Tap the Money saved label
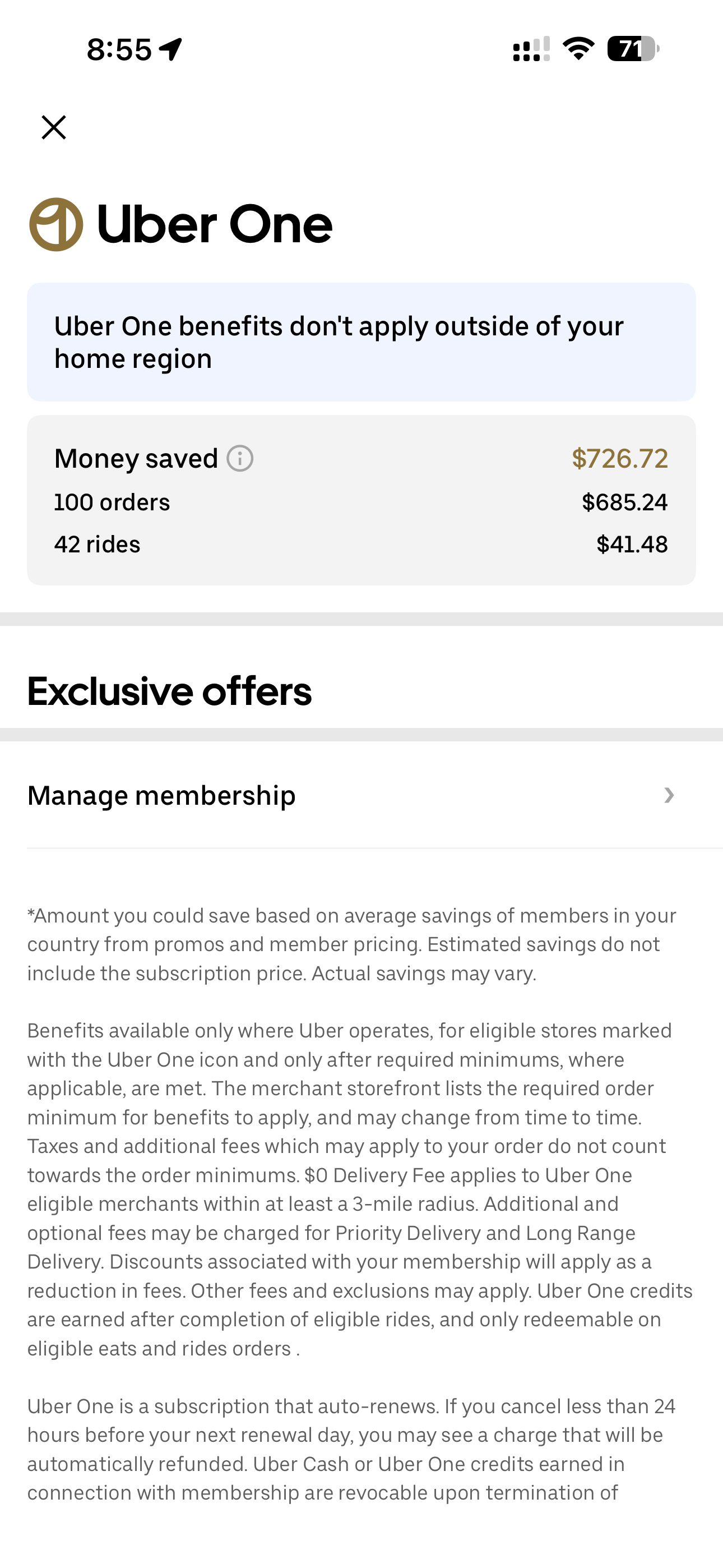Screen dimensions: 723x1568 pyautogui.click(x=136, y=458)
